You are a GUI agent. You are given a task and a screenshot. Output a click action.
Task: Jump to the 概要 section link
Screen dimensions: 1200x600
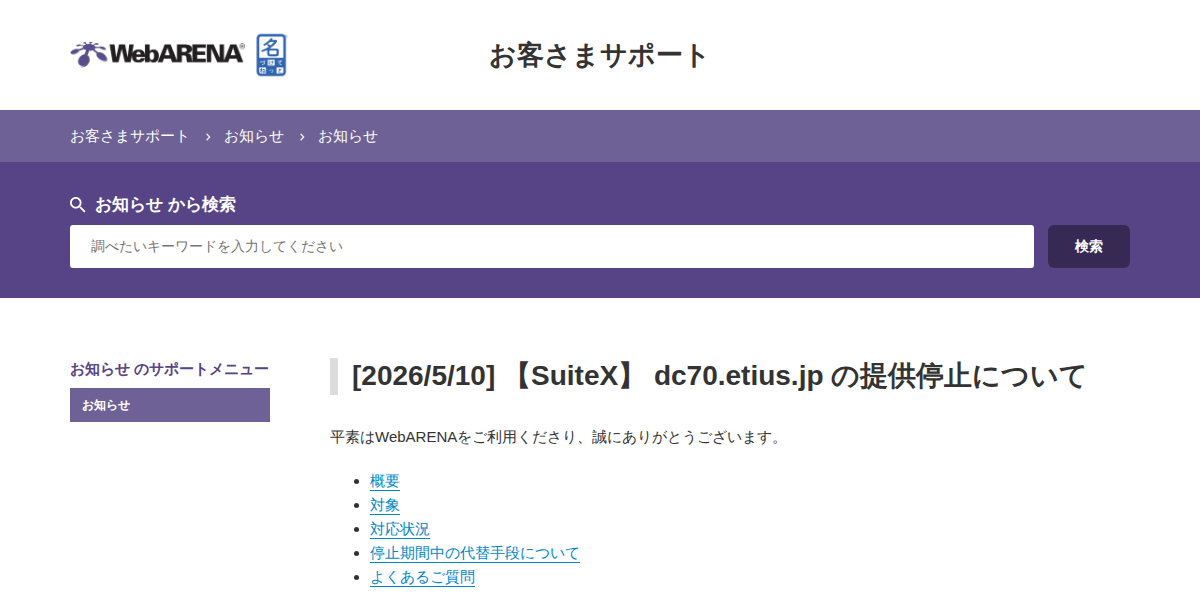coord(385,481)
